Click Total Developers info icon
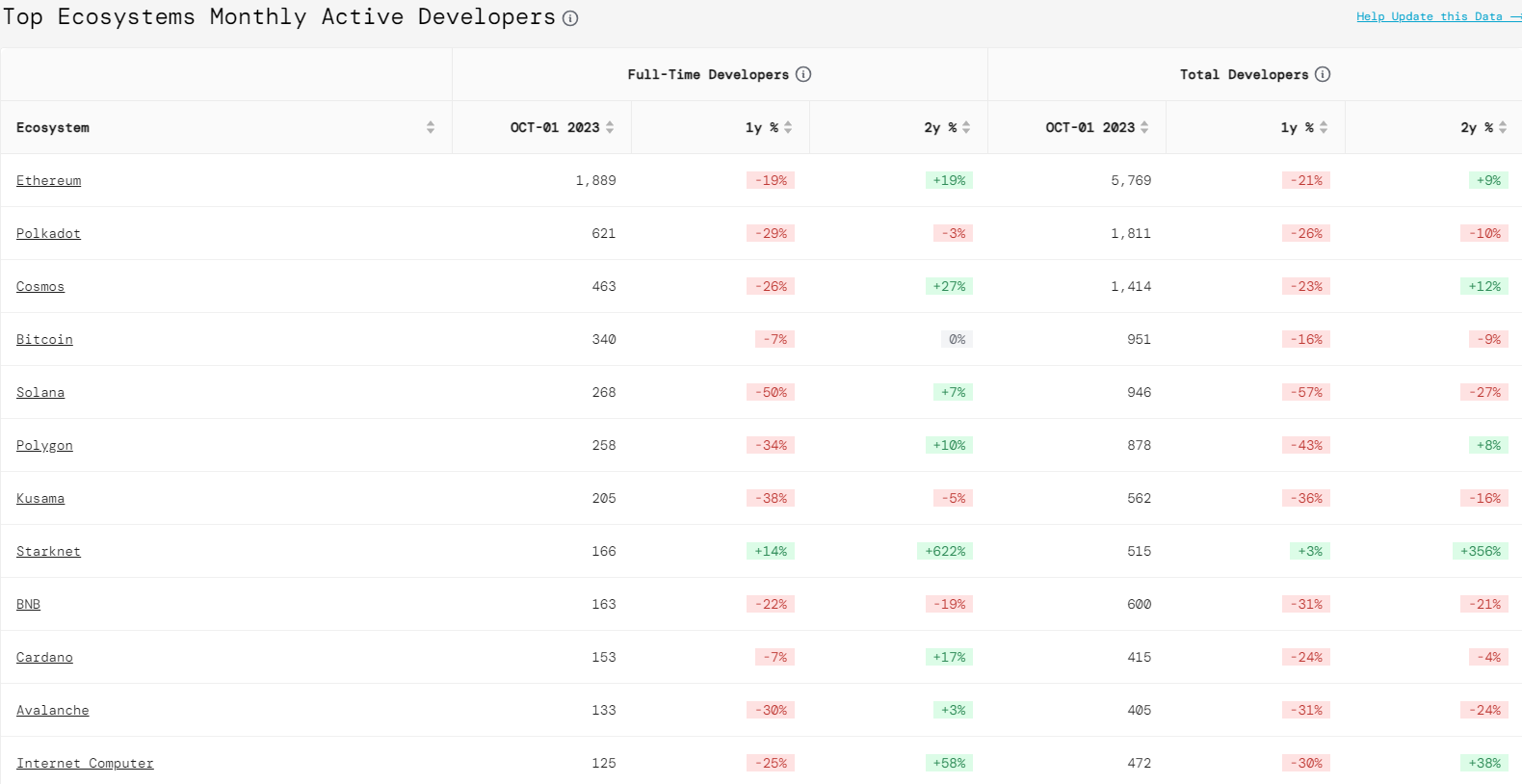1522x784 pixels. [x=1323, y=74]
